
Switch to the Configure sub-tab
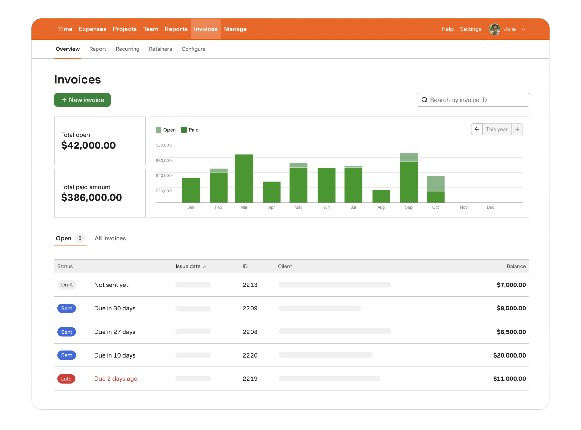(x=193, y=49)
